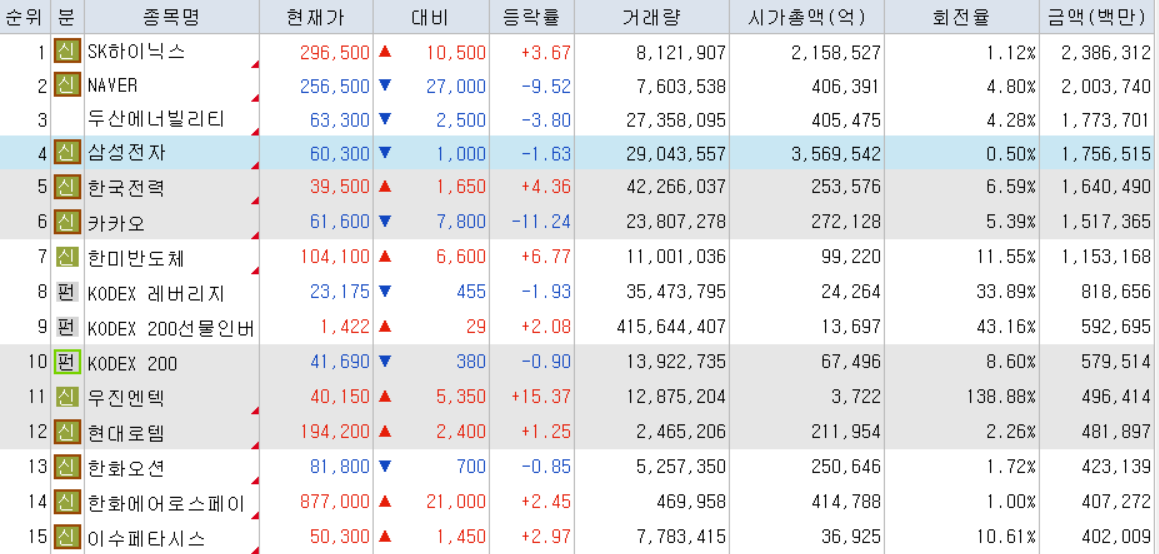Click the 신 badge for 삼성전자
The image size is (1159, 554).
67,154
